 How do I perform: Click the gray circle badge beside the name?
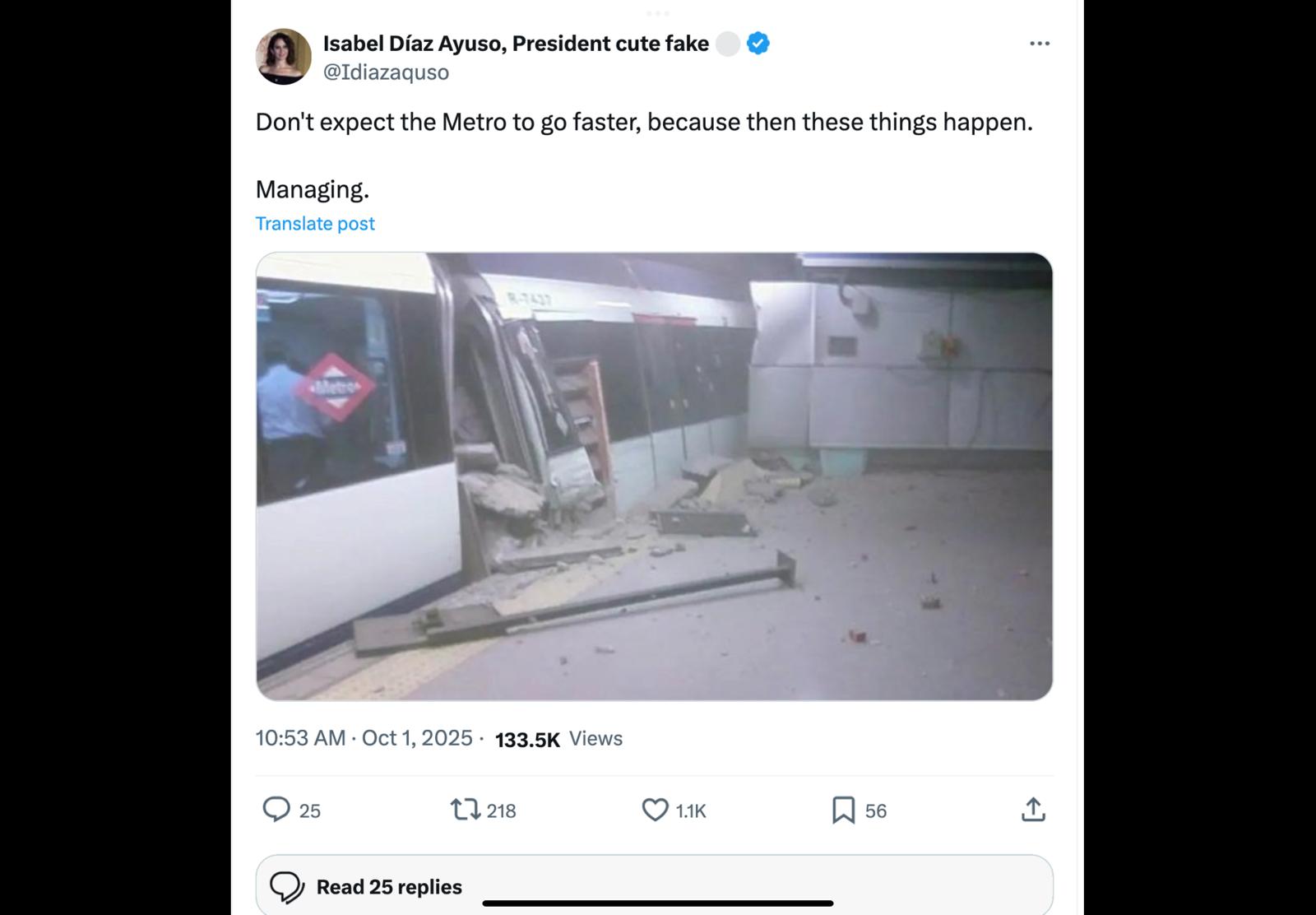pos(728,44)
